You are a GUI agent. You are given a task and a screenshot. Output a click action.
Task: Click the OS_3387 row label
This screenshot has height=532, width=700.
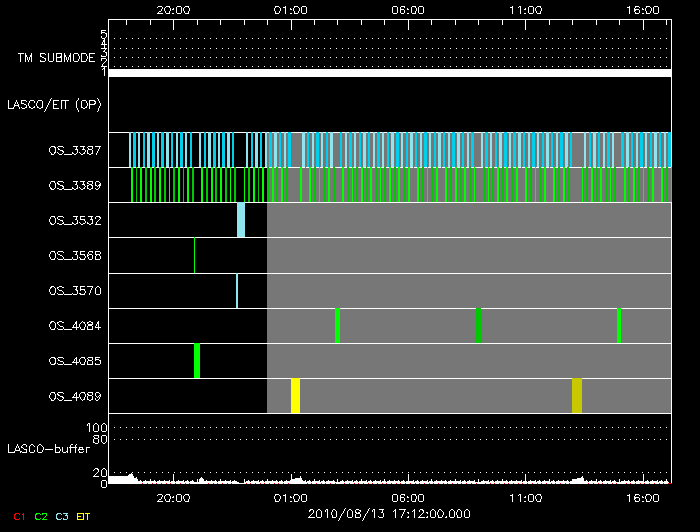(x=74, y=150)
